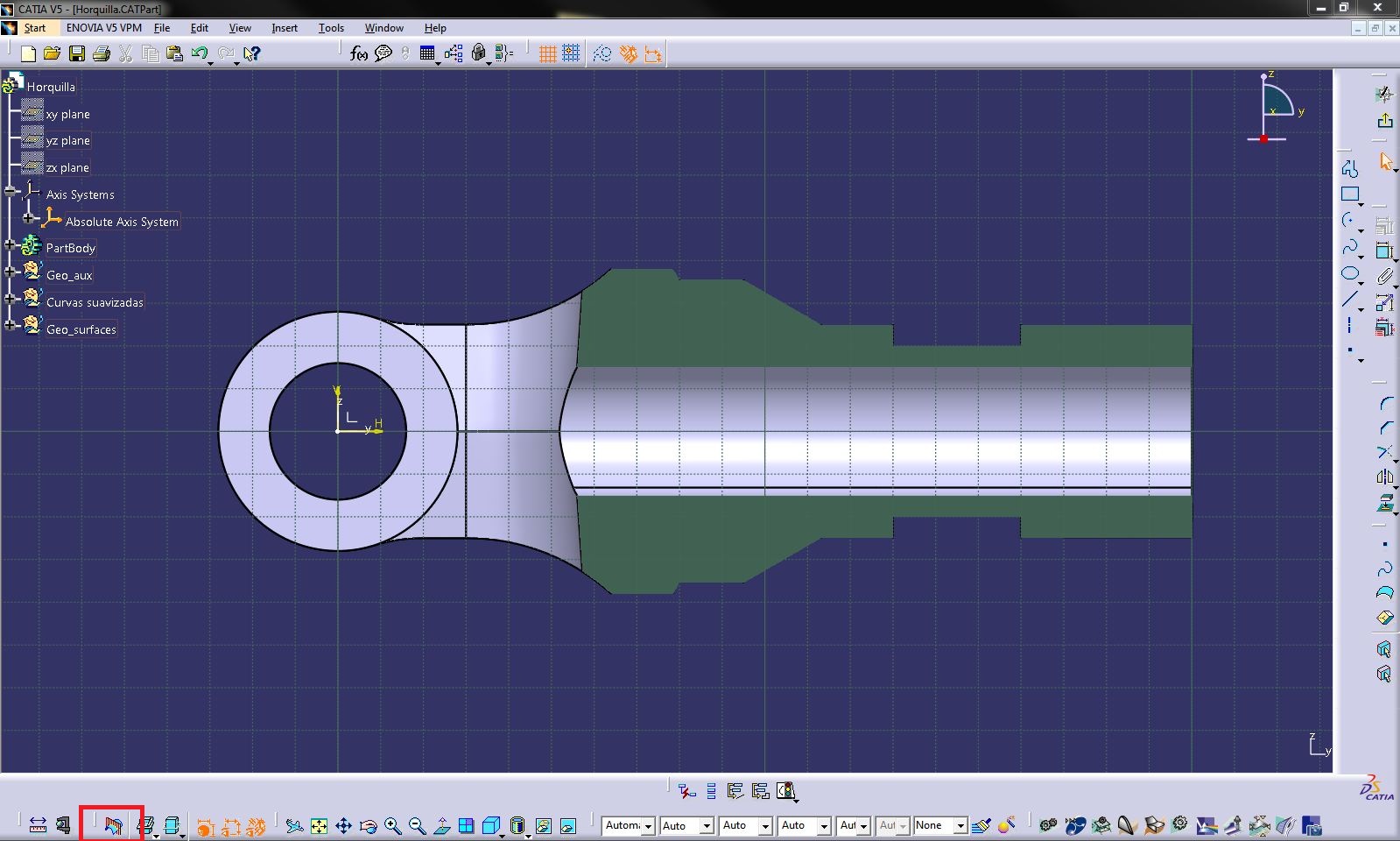The height and width of the screenshot is (841, 1400).
Task: Click the Isometric View cube icon
Action: (x=491, y=825)
